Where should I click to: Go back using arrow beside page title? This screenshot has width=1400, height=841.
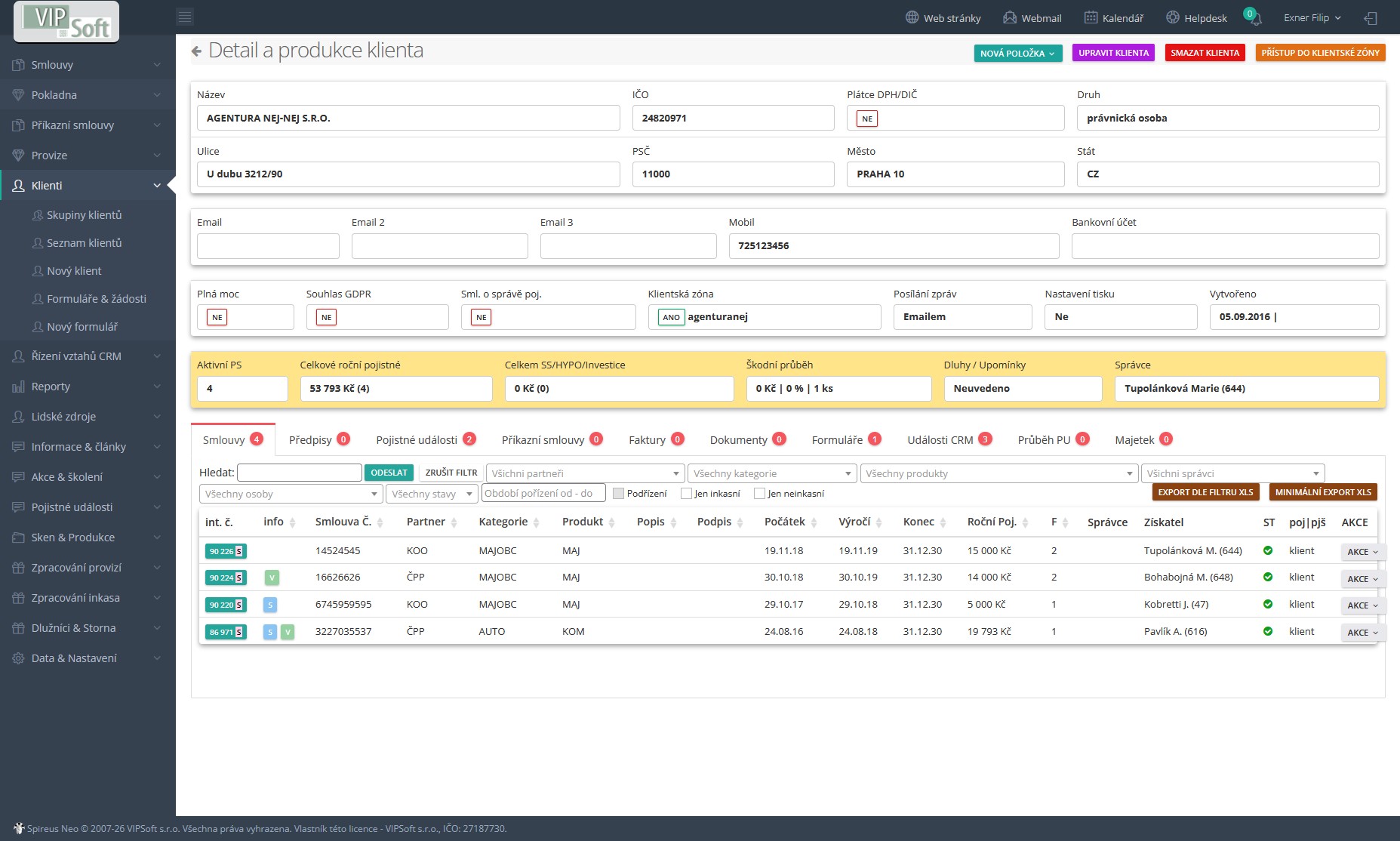[196, 51]
